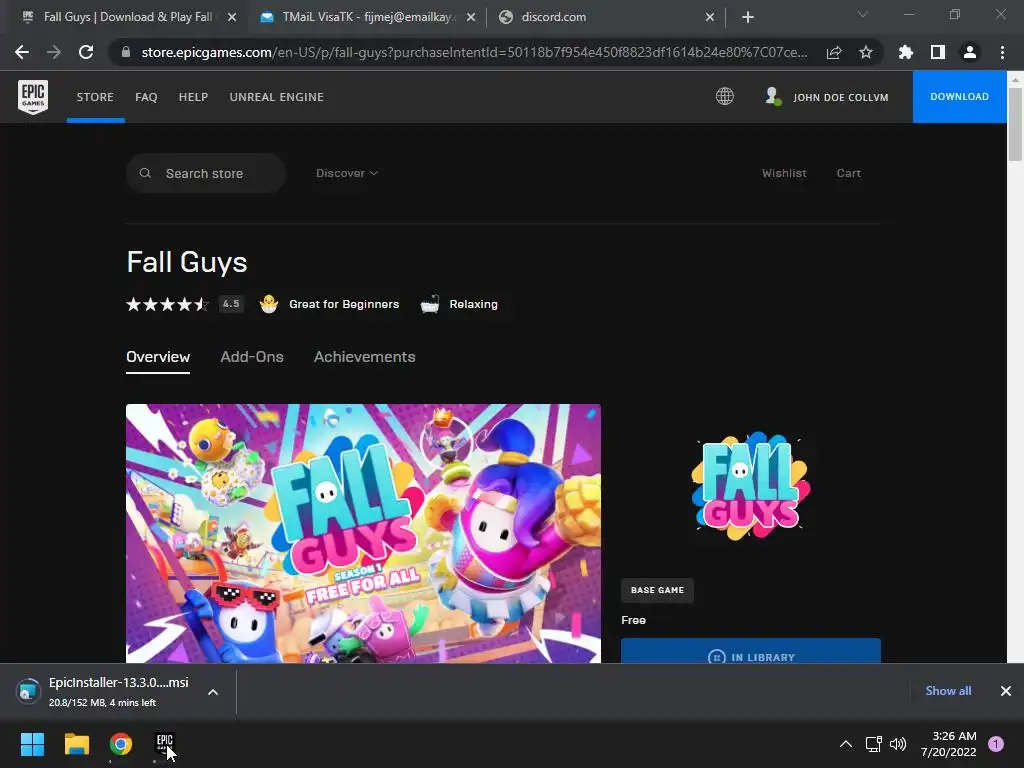Click the Great for Beginners text

(344, 304)
